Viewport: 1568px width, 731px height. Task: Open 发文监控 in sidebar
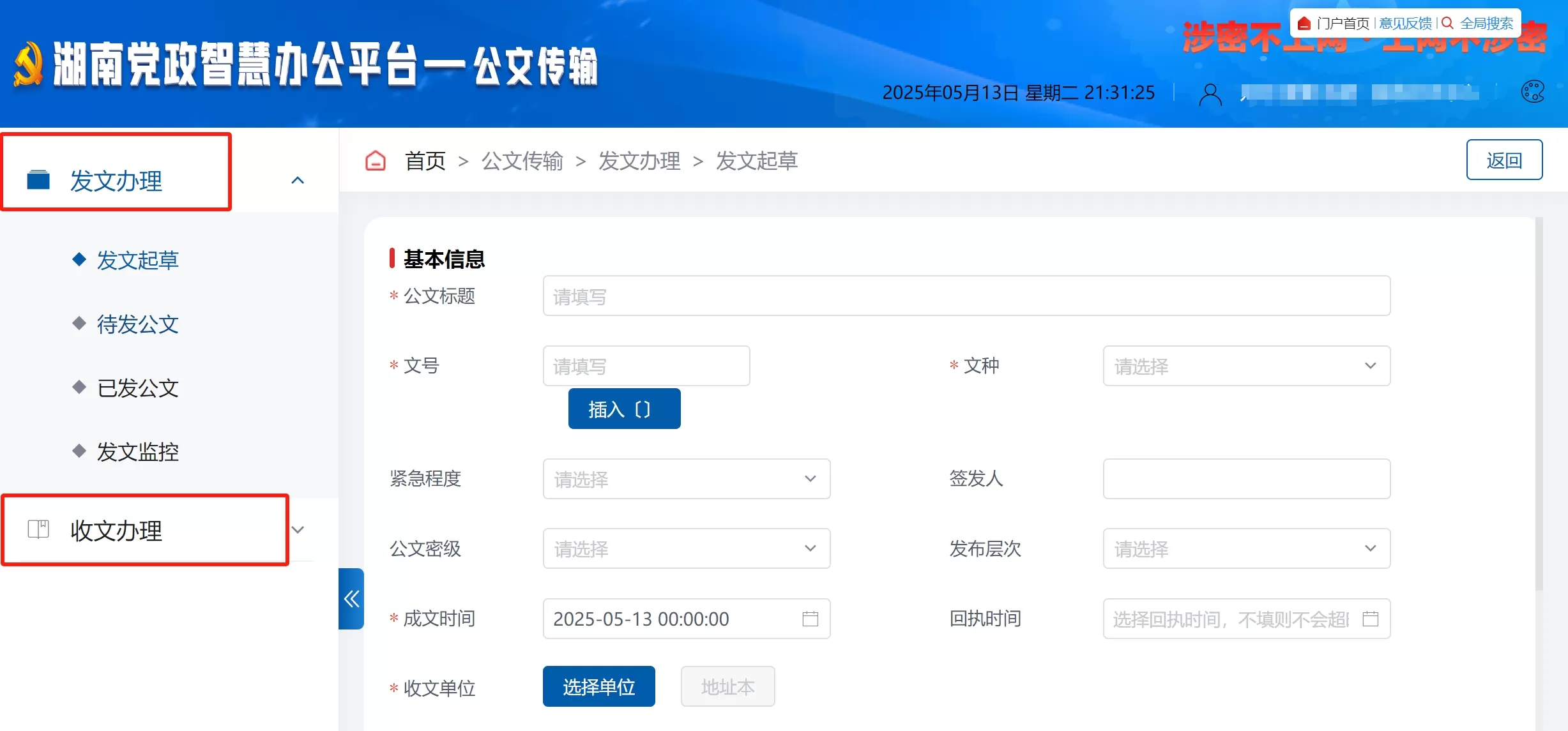[137, 452]
